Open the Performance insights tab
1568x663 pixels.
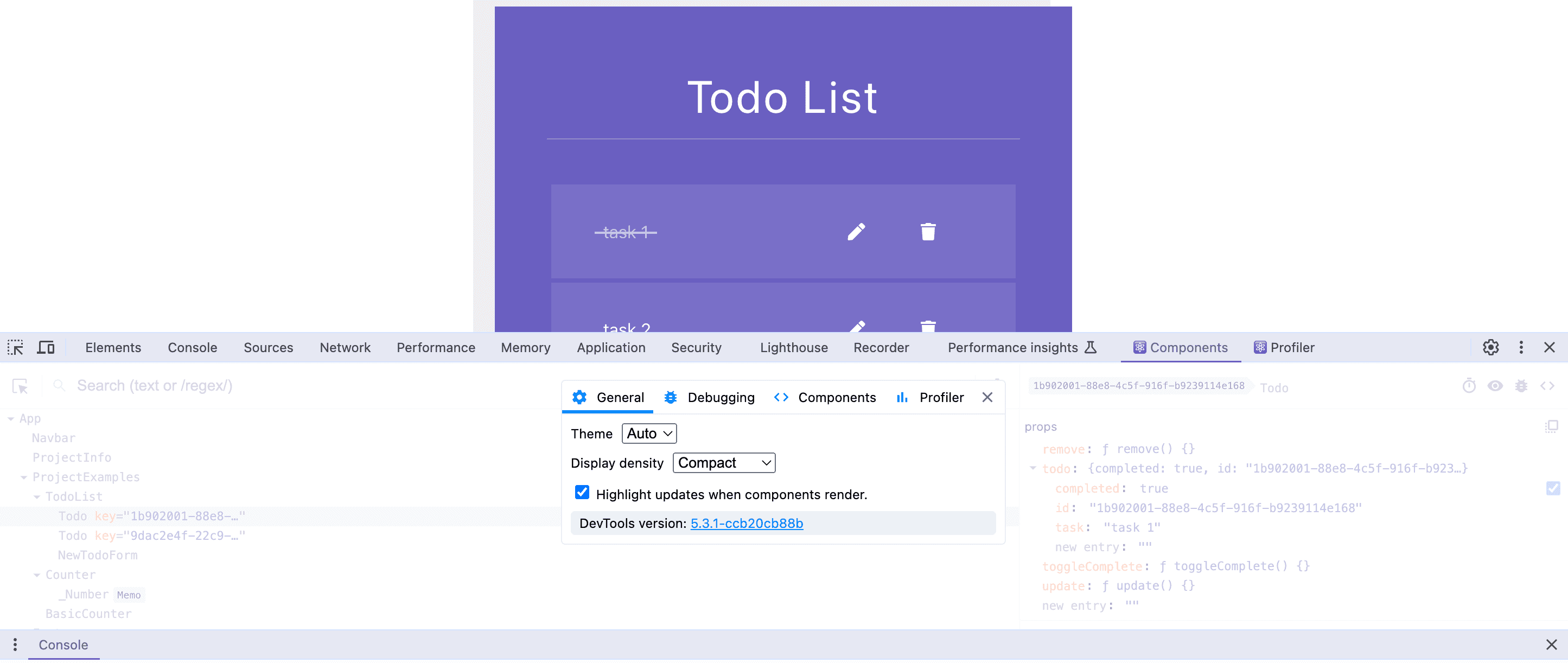[1022, 348]
